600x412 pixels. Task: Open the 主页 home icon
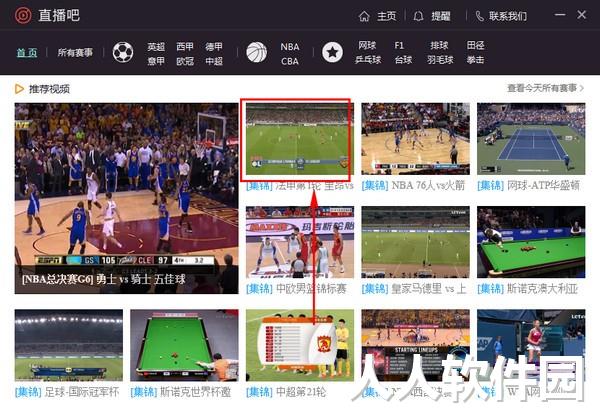click(364, 16)
